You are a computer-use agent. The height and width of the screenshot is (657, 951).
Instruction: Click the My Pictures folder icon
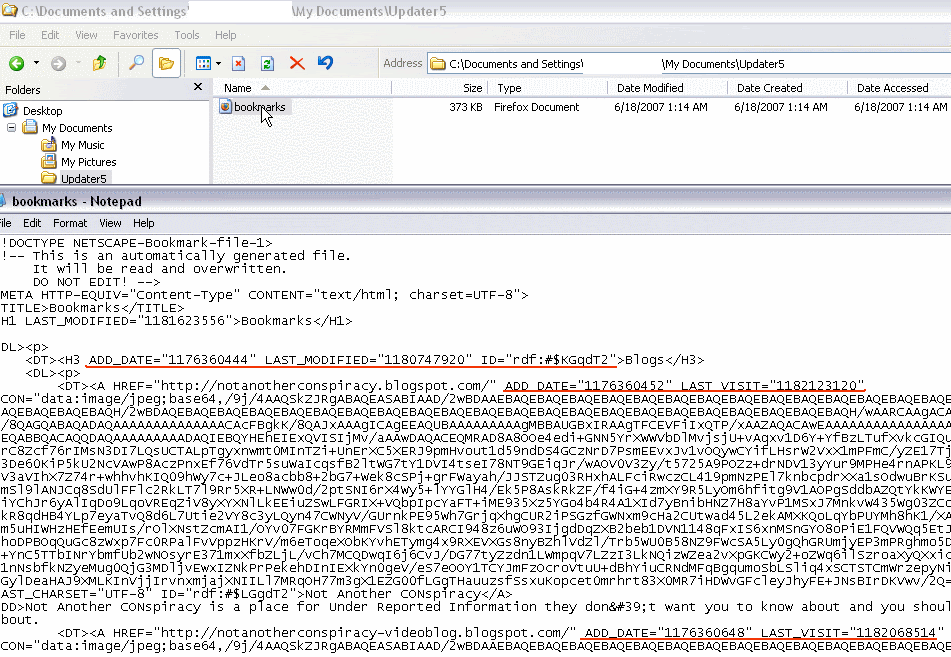49,161
